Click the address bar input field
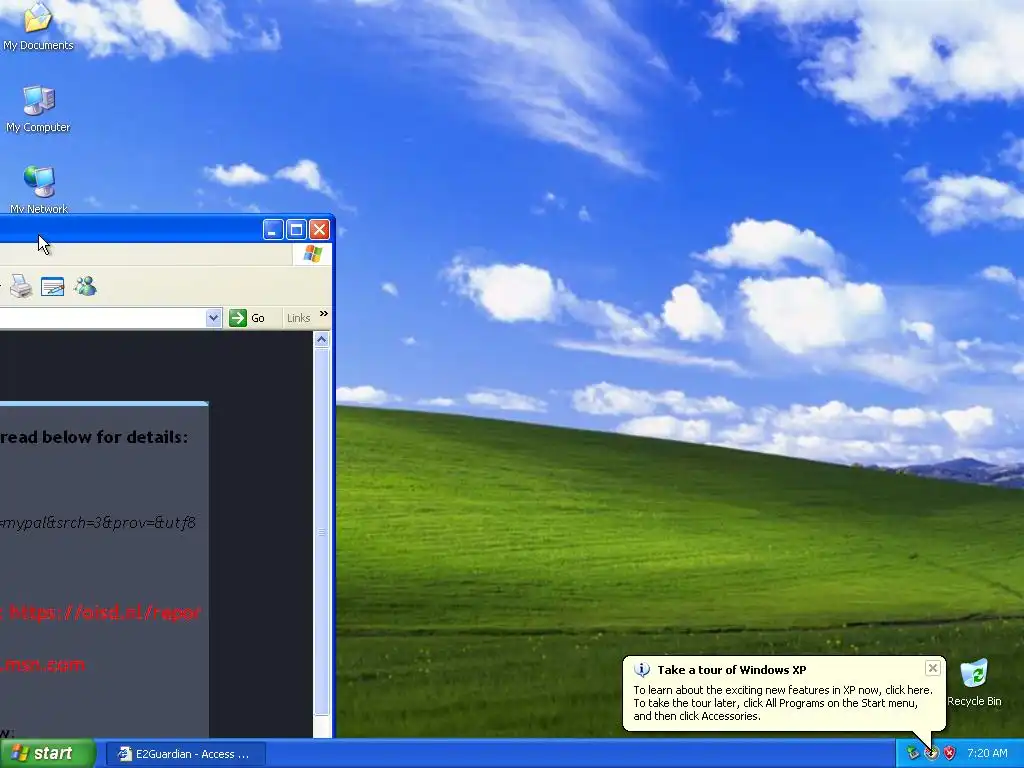Viewport: 1024px width, 768px height. tap(103, 318)
